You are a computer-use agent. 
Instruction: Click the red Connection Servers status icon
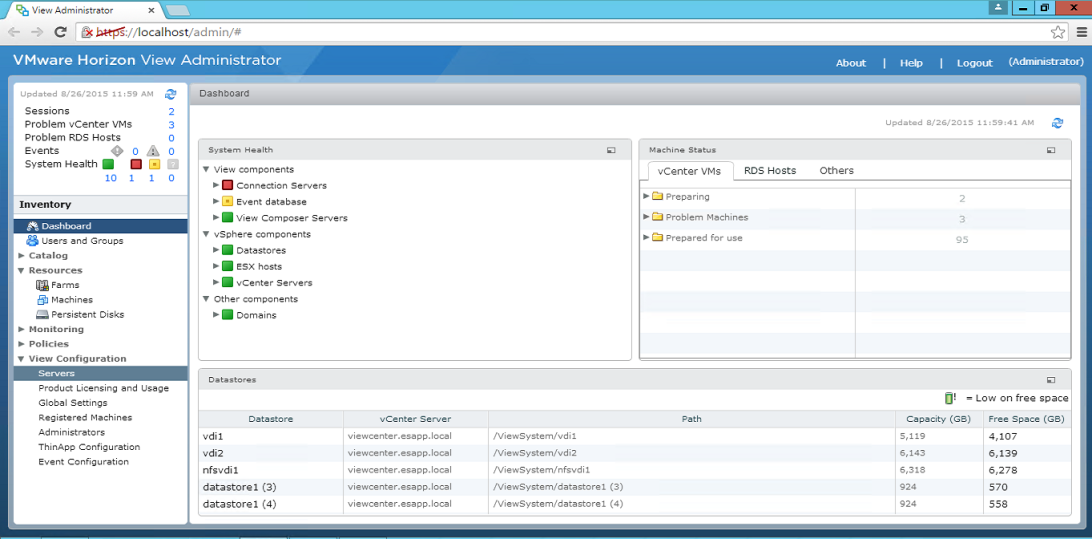click(x=227, y=185)
